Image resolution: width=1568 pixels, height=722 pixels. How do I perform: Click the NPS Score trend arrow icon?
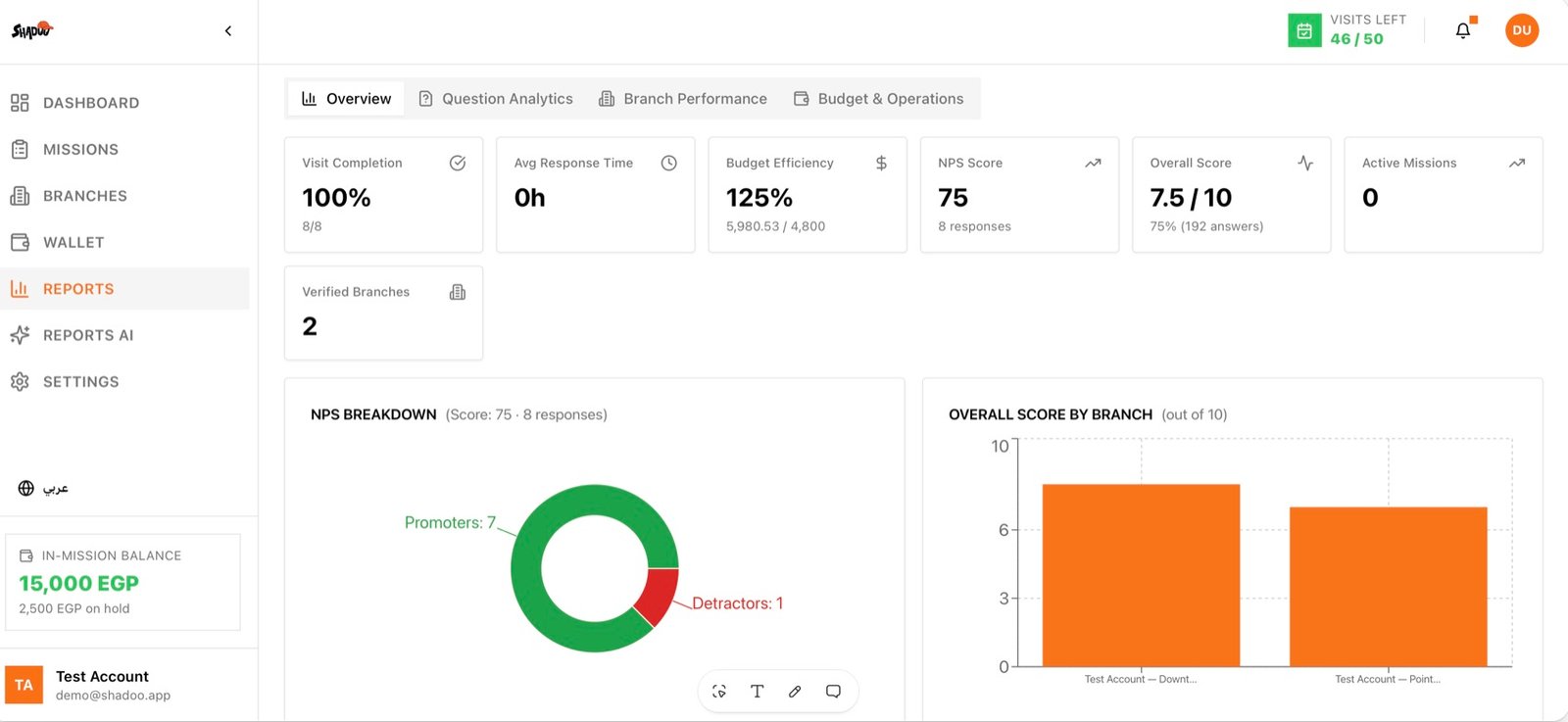[1094, 163]
